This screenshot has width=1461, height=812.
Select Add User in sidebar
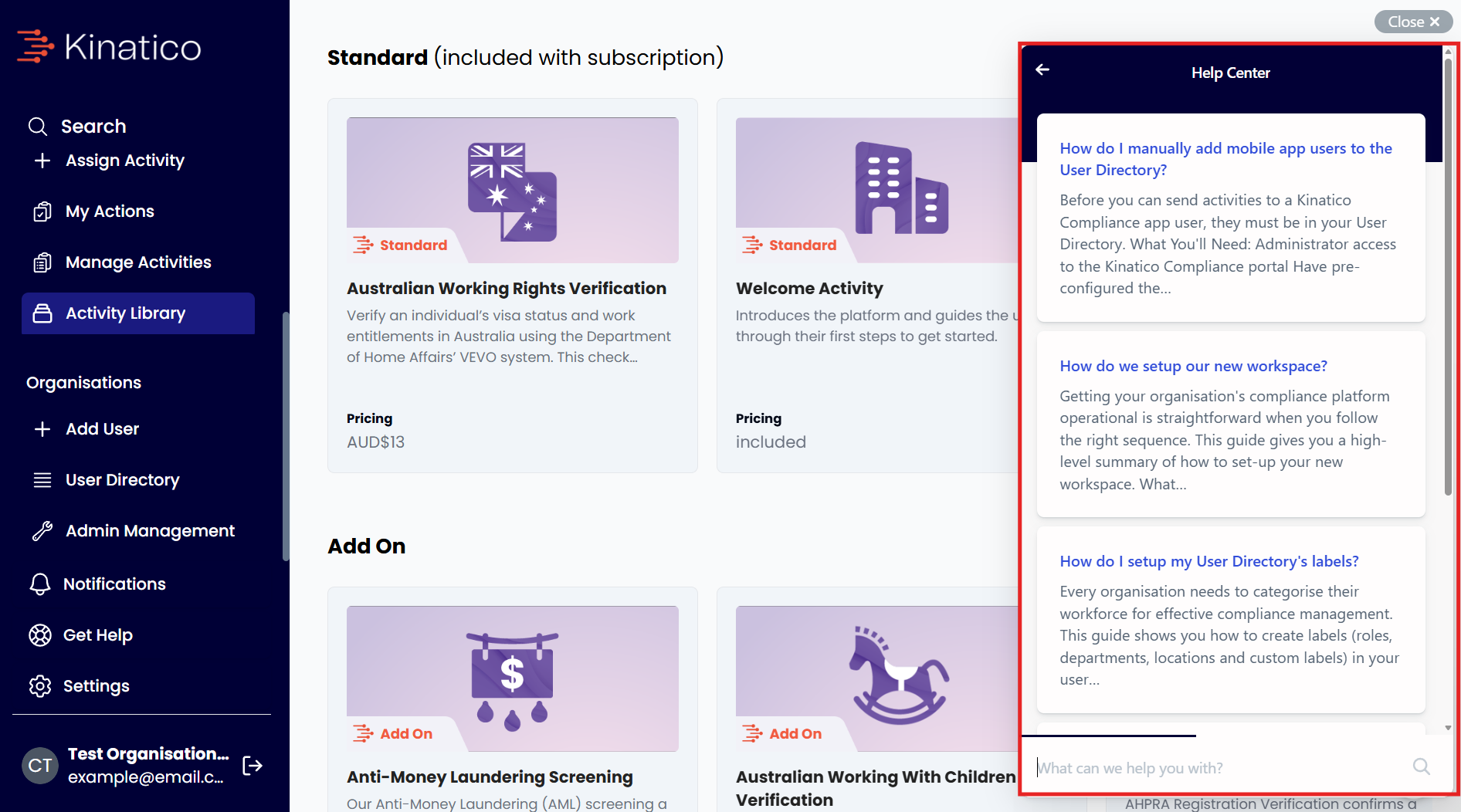coord(102,429)
